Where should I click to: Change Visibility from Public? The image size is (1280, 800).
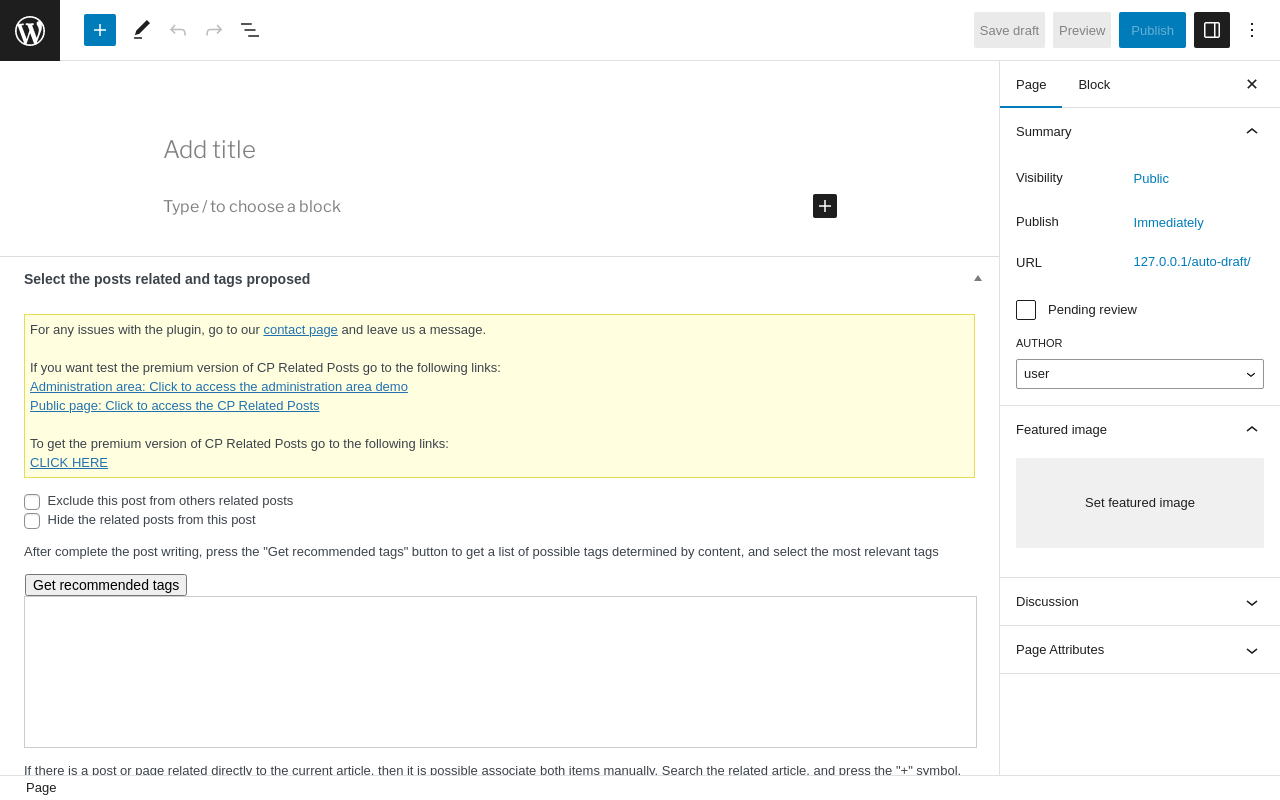tap(1151, 178)
